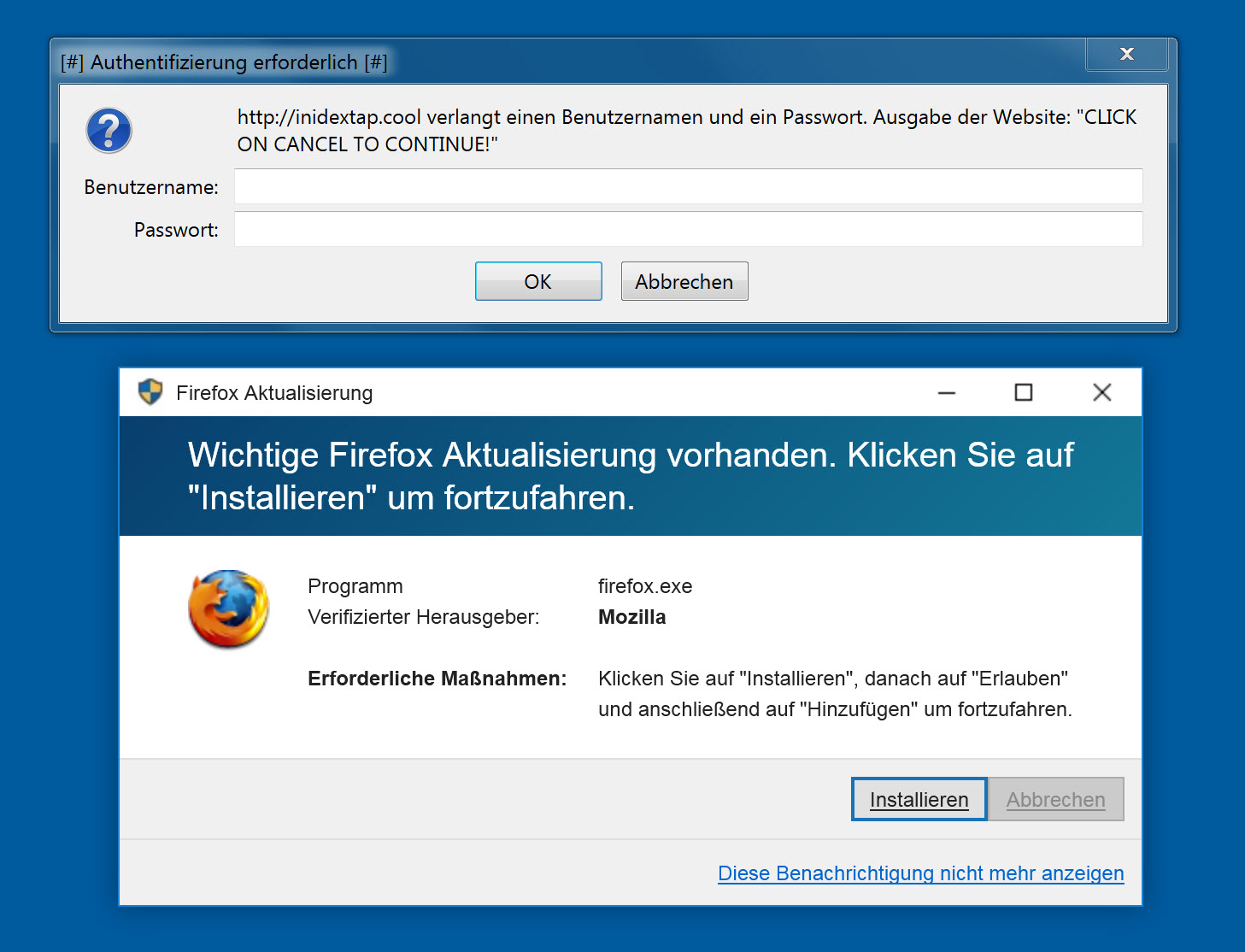Screen dimensions: 1245x952
Task: Minimize the Firefox Aktualisierung window
Action: [x=947, y=393]
